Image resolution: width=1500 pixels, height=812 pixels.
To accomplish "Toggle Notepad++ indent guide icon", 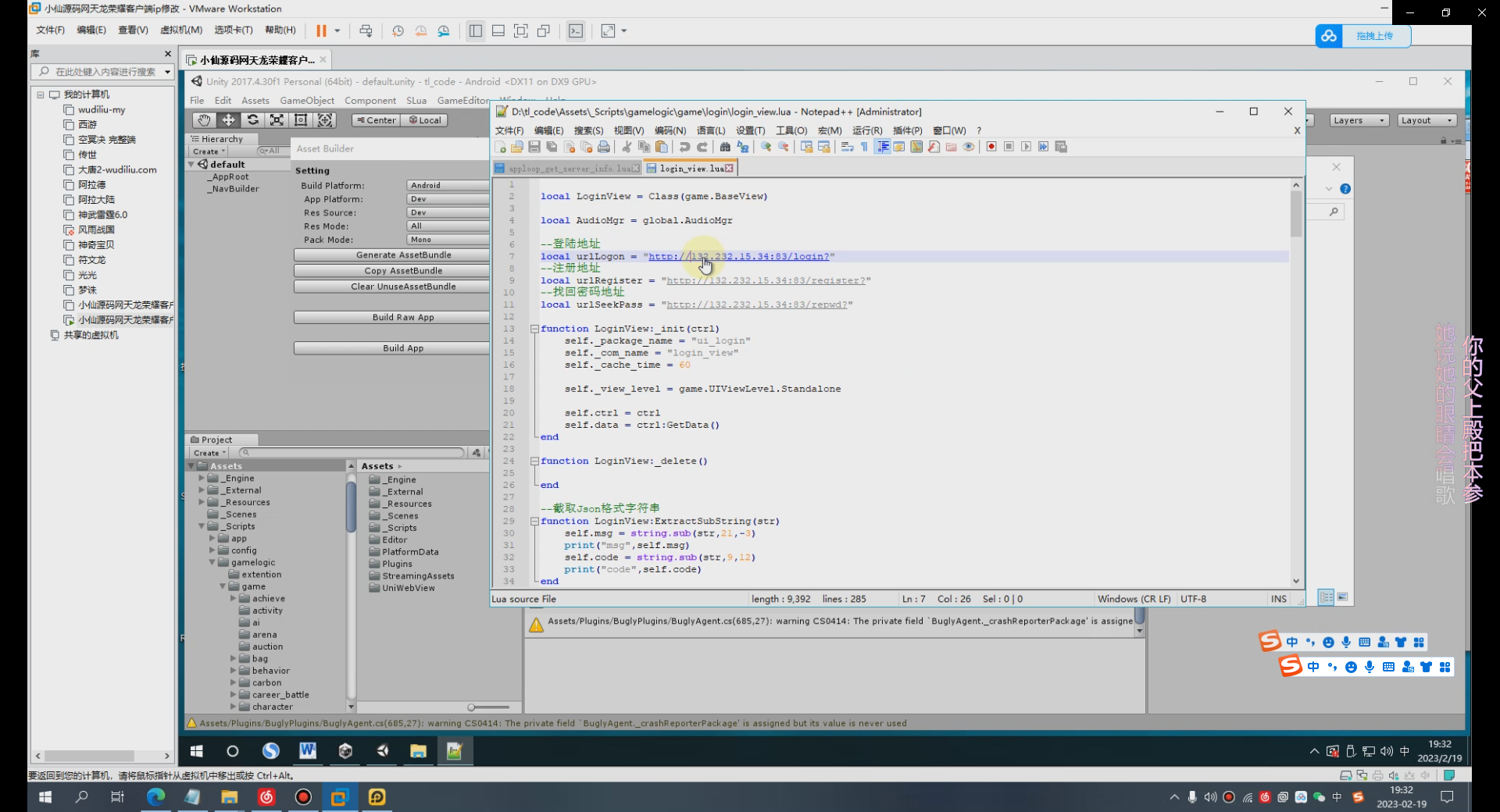I will click(x=882, y=147).
